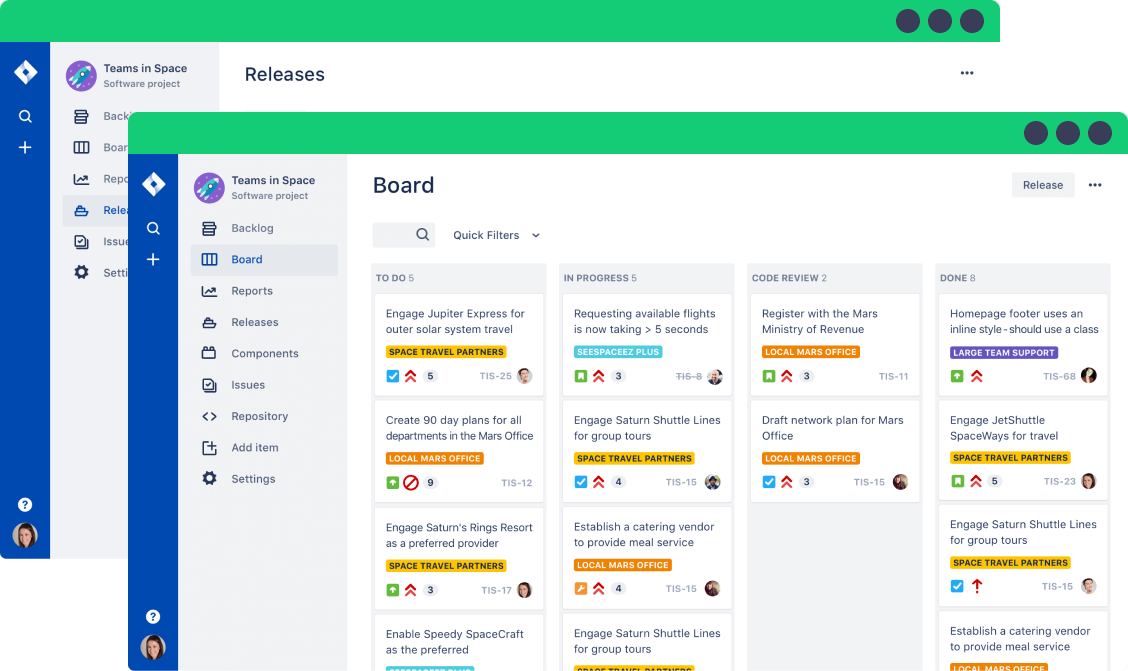
Task: Click LARGE TEAM SUPPORT label on TIS-68 card
Action: [x=1004, y=352]
